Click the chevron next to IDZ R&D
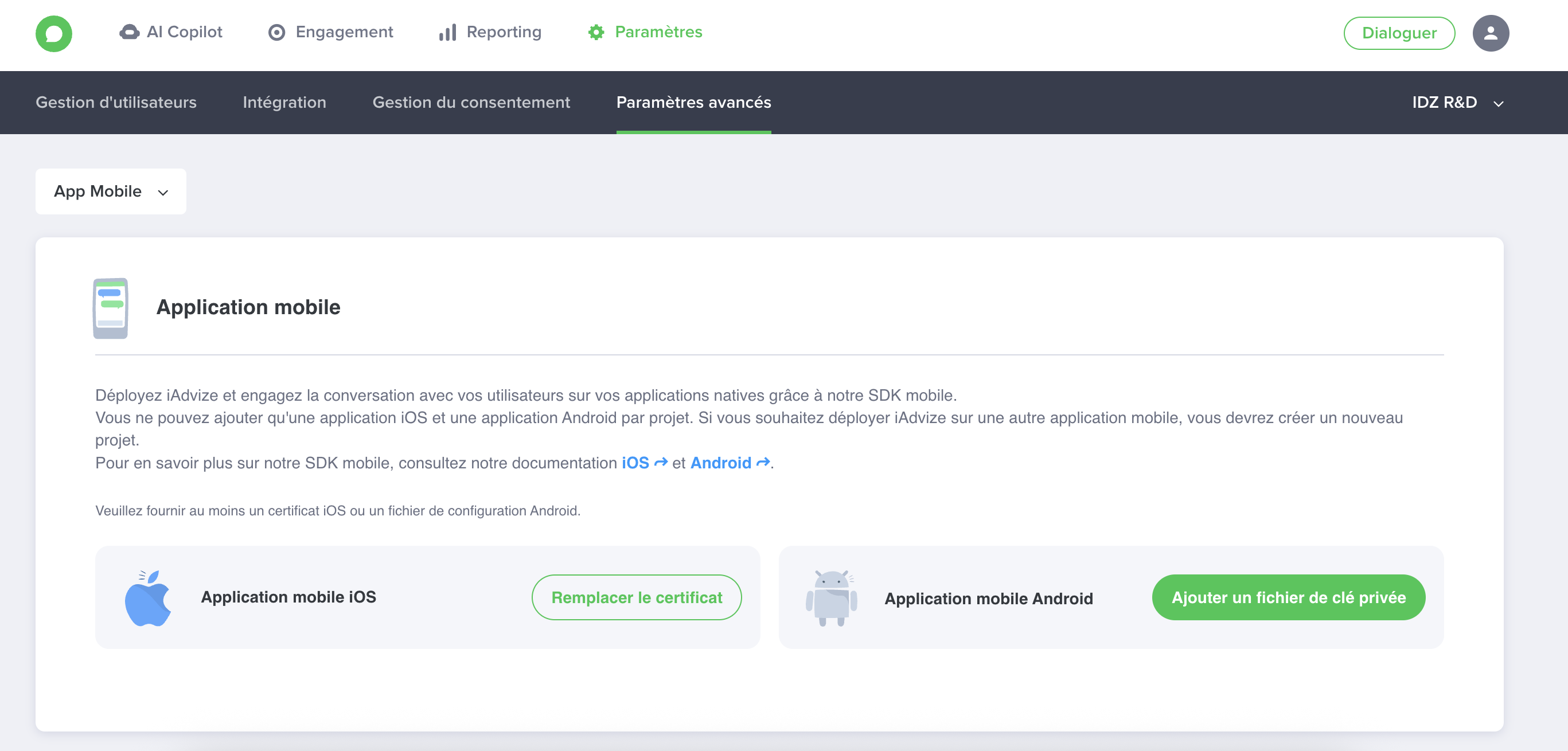The image size is (1568, 751). [x=1499, y=103]
